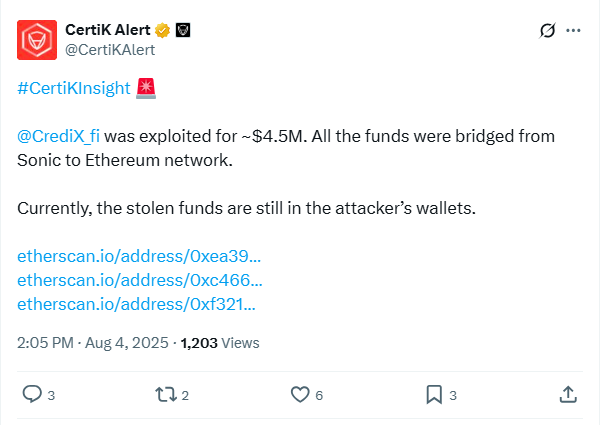Open etherscan address link starting 0xf321
Screen dimensions: 602x425
(x=136, y=304)
